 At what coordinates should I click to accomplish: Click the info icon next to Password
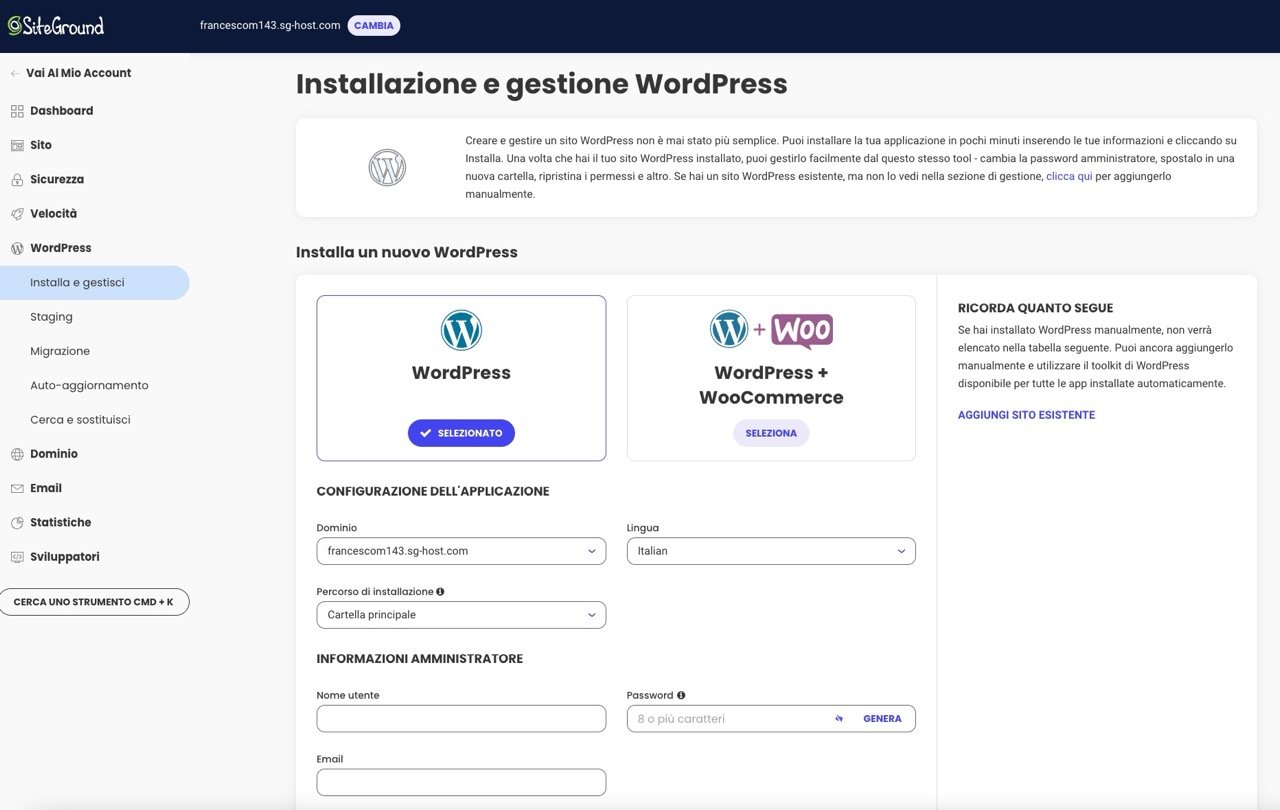681,695
